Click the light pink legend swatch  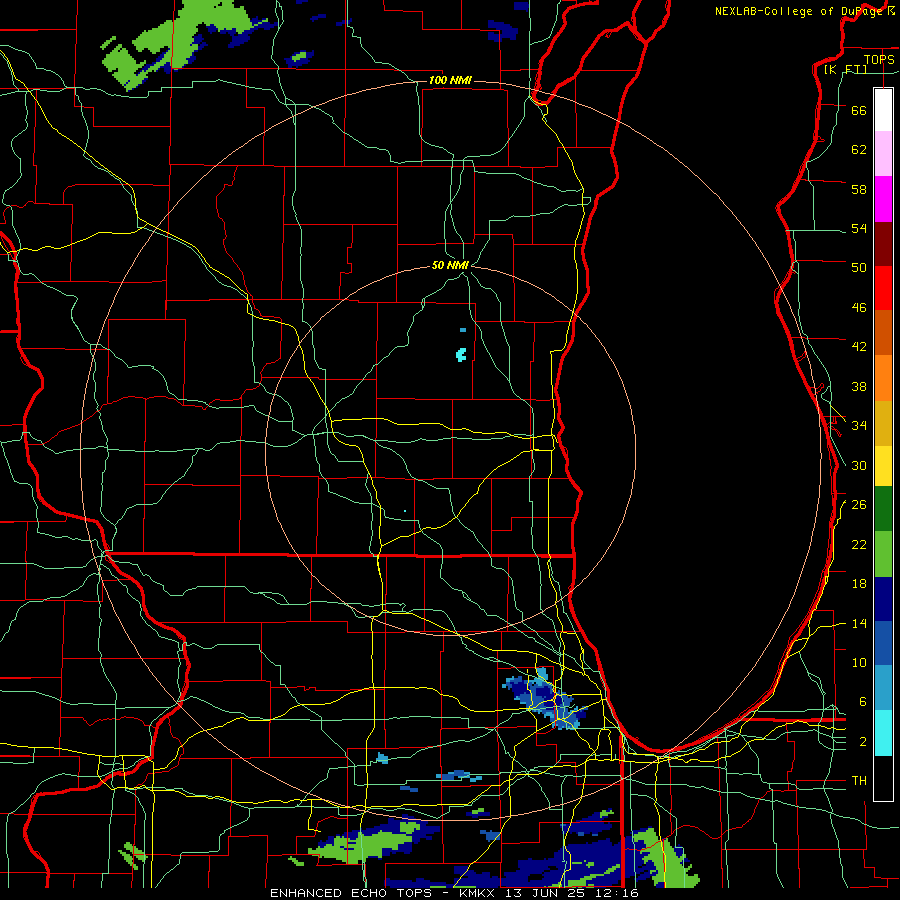pyautogui.click(x=883, y=154)
